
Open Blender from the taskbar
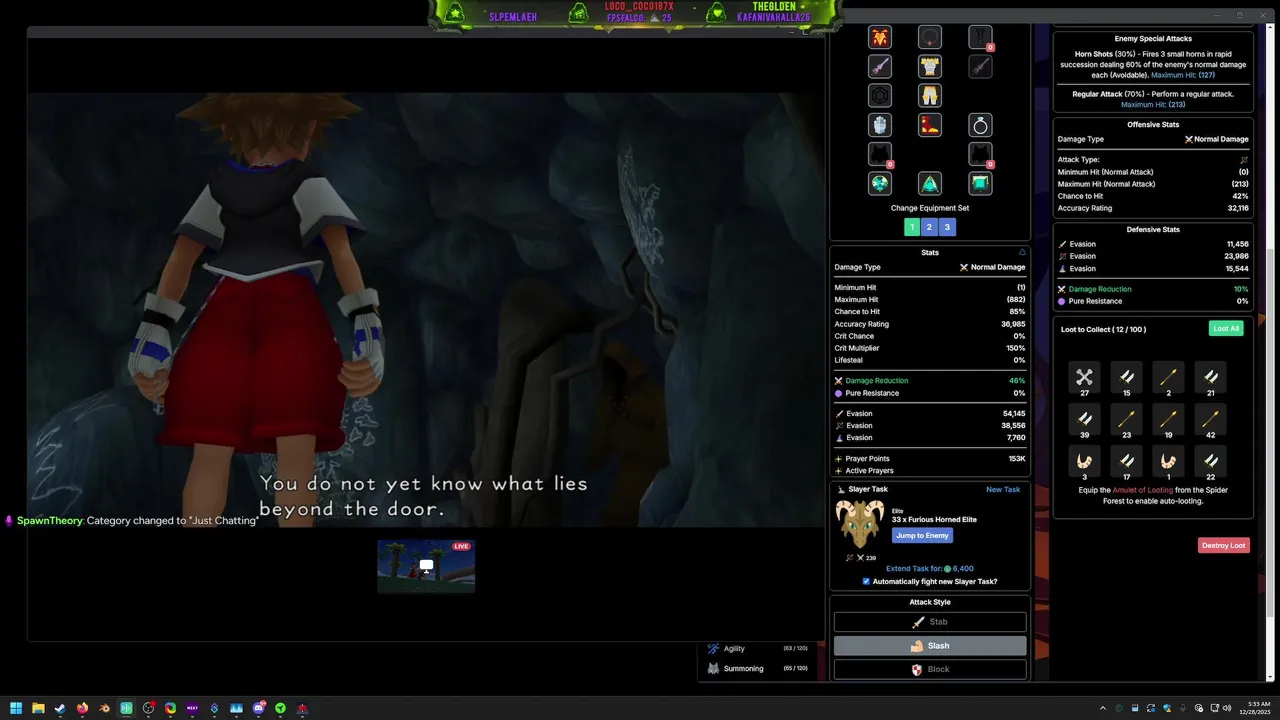pyautogui.click(x=104, y=708)
